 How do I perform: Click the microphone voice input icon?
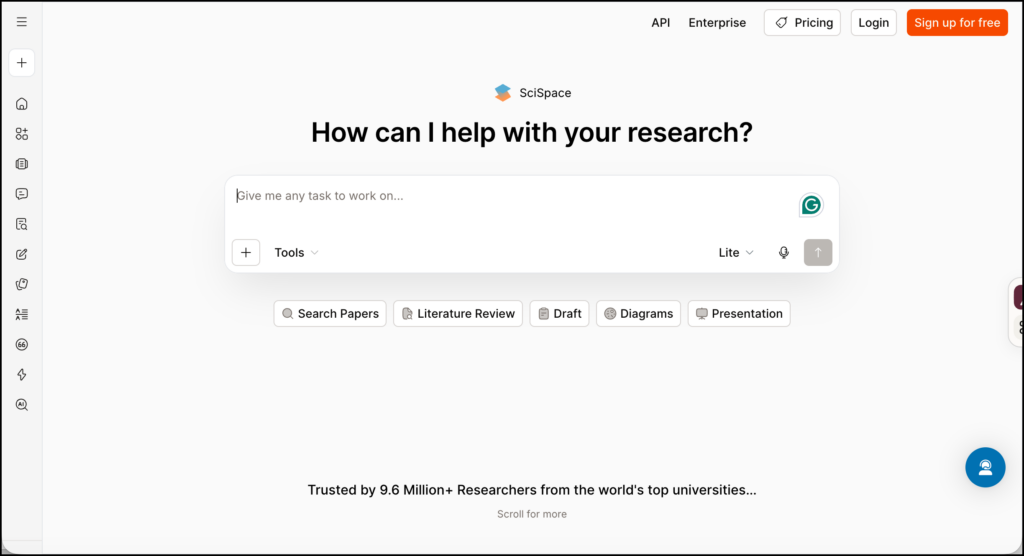pyautogui.click(x=784, y=252)
